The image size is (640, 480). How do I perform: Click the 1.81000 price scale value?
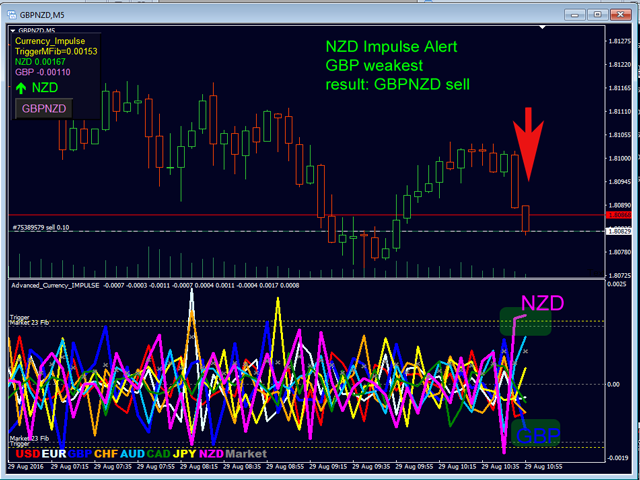pos(619,158)
